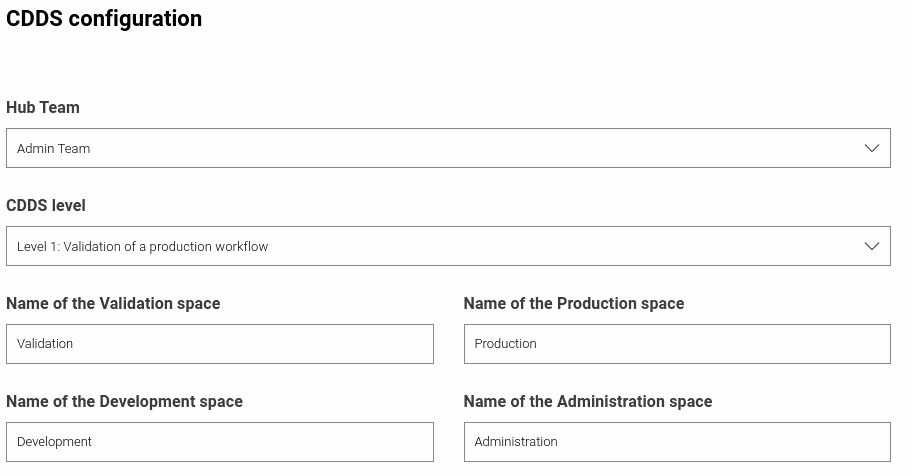This screenshot has height=476, width=912.
Task: Expand the CDDS level selector
Action: coord(447,246)
